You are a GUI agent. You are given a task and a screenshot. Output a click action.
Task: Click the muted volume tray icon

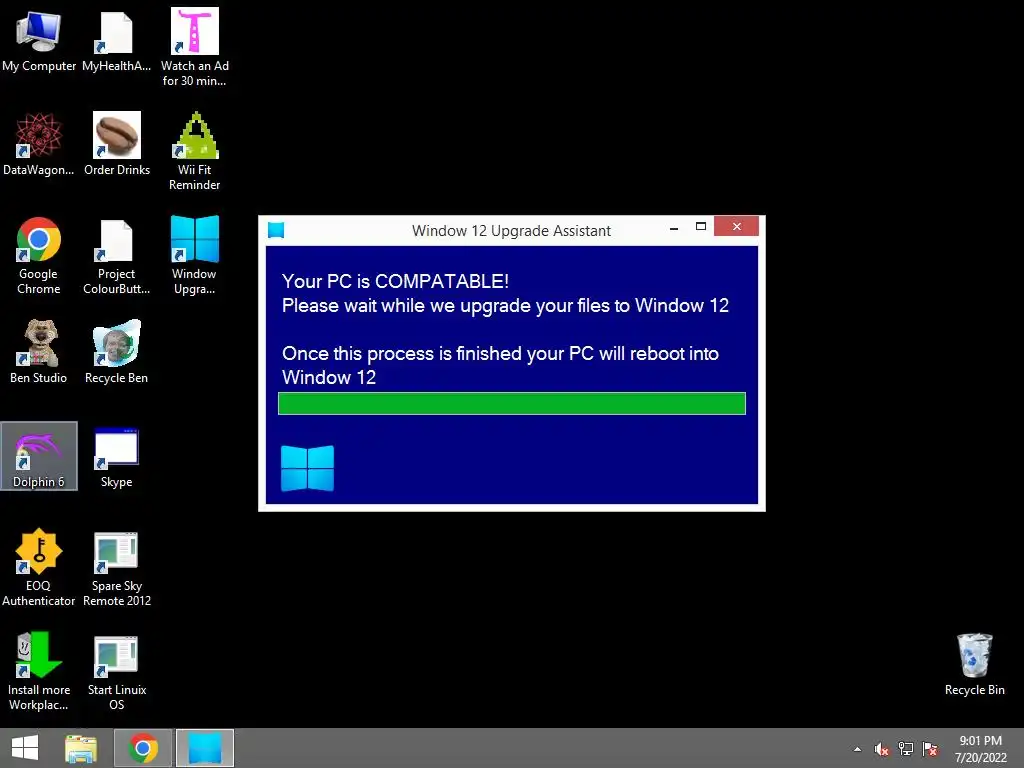pos(882,749)
